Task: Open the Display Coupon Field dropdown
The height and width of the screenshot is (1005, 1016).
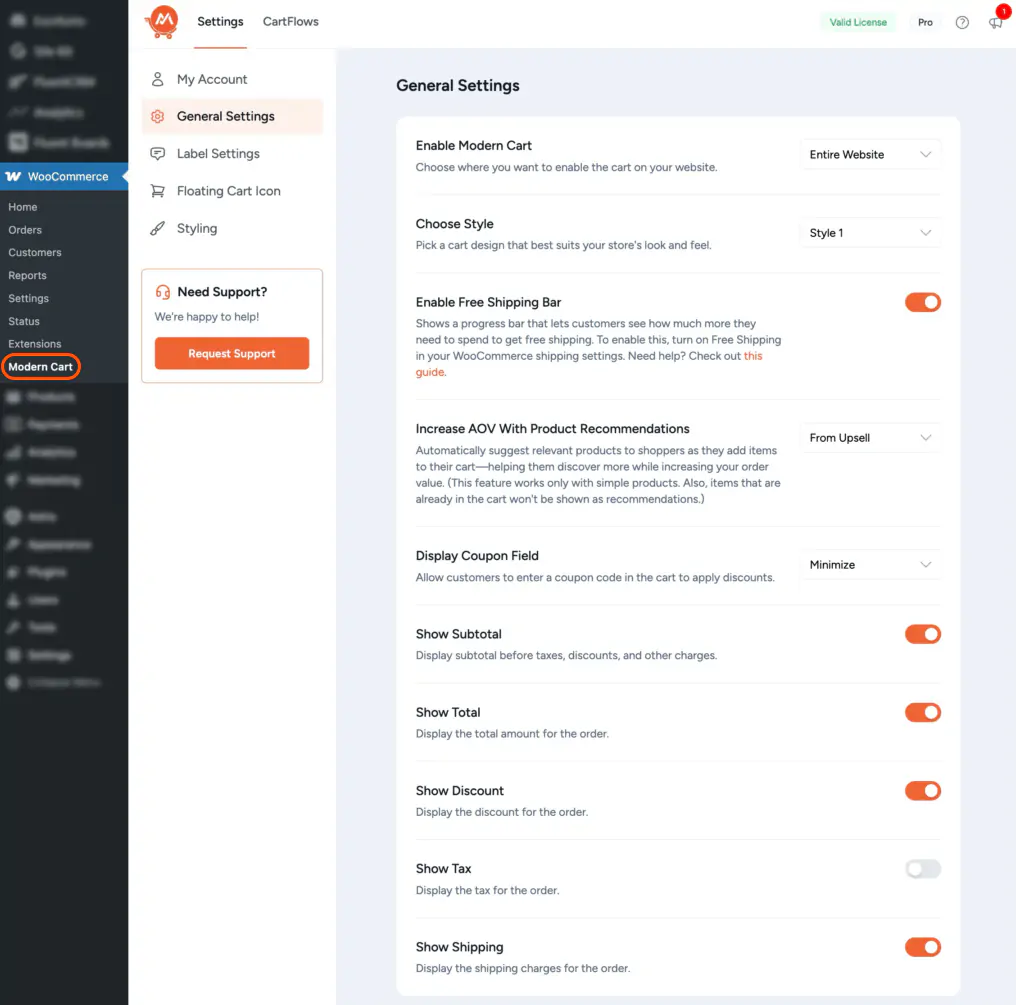Action: coord(870,565)
